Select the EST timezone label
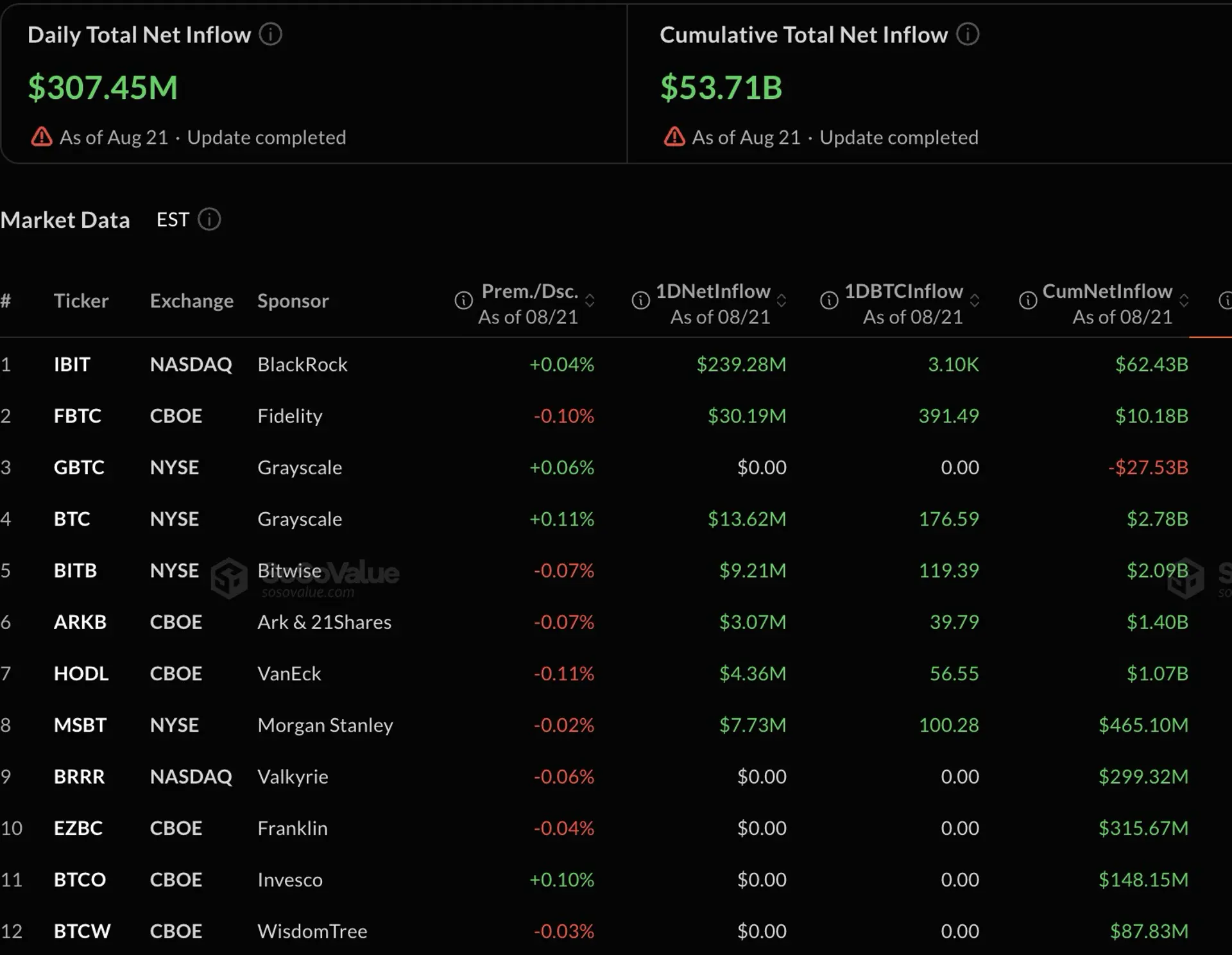Image resolution: width=1232 pixels, height=955 pixels. 173,219
